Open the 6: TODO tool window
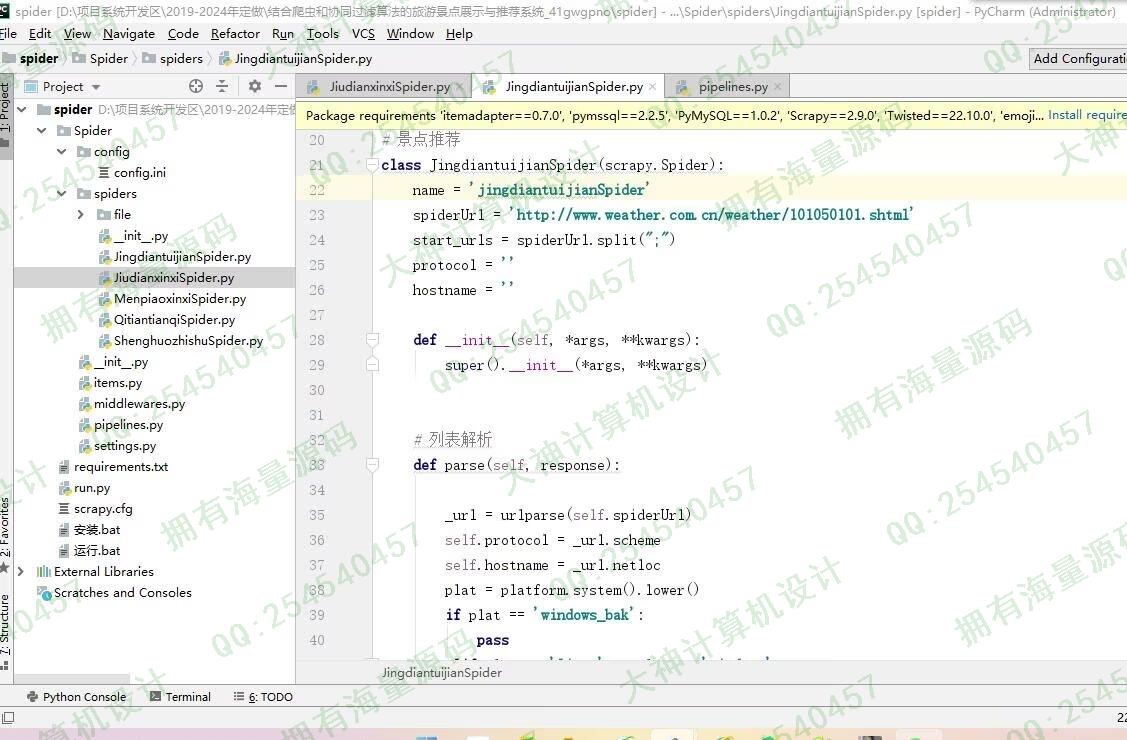The width and height of the screenshot is (1127, 740). 263,697
